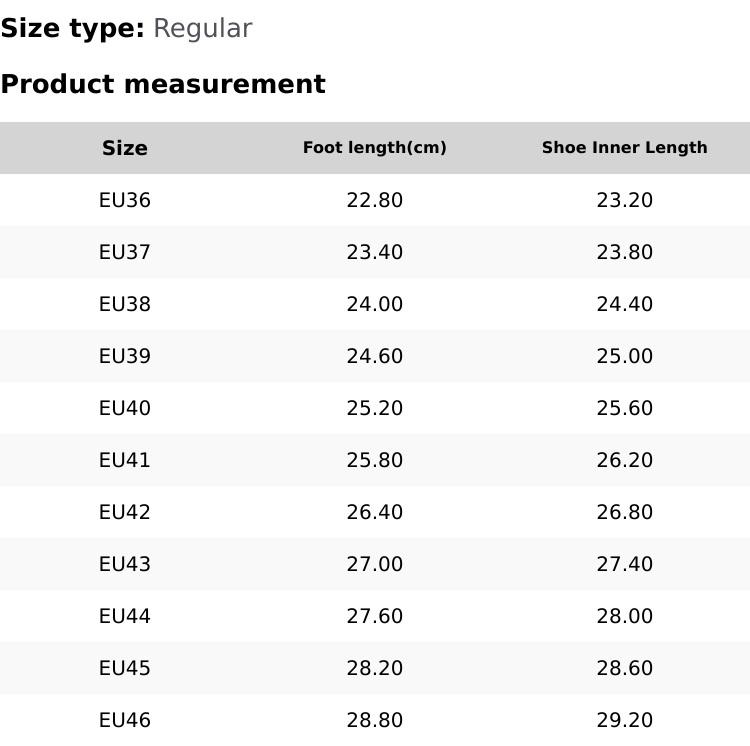Select the EU43 row label
750x746 pixels.
click(125, 564)
